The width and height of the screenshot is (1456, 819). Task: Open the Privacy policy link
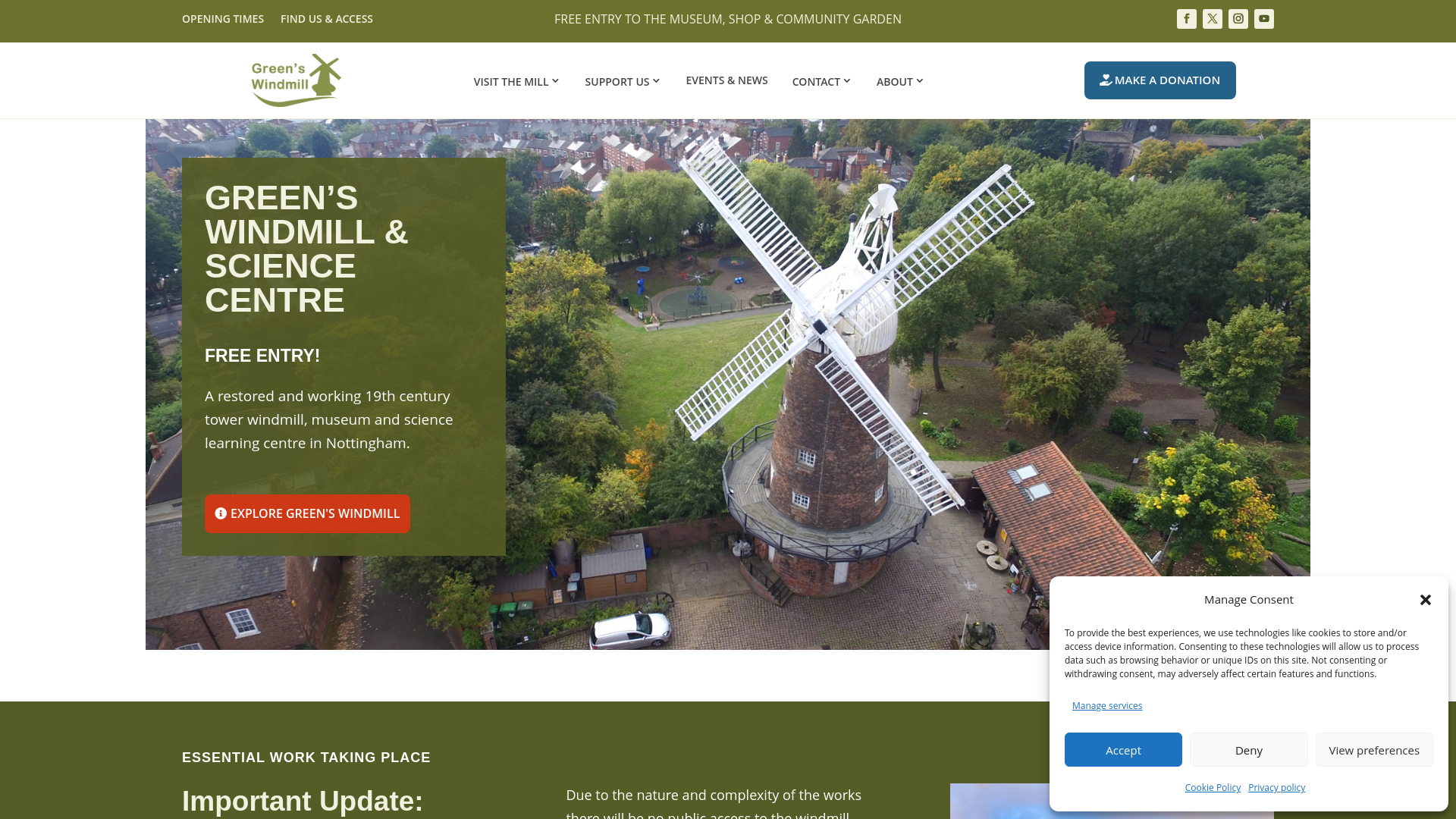[x=1277, y=788]
